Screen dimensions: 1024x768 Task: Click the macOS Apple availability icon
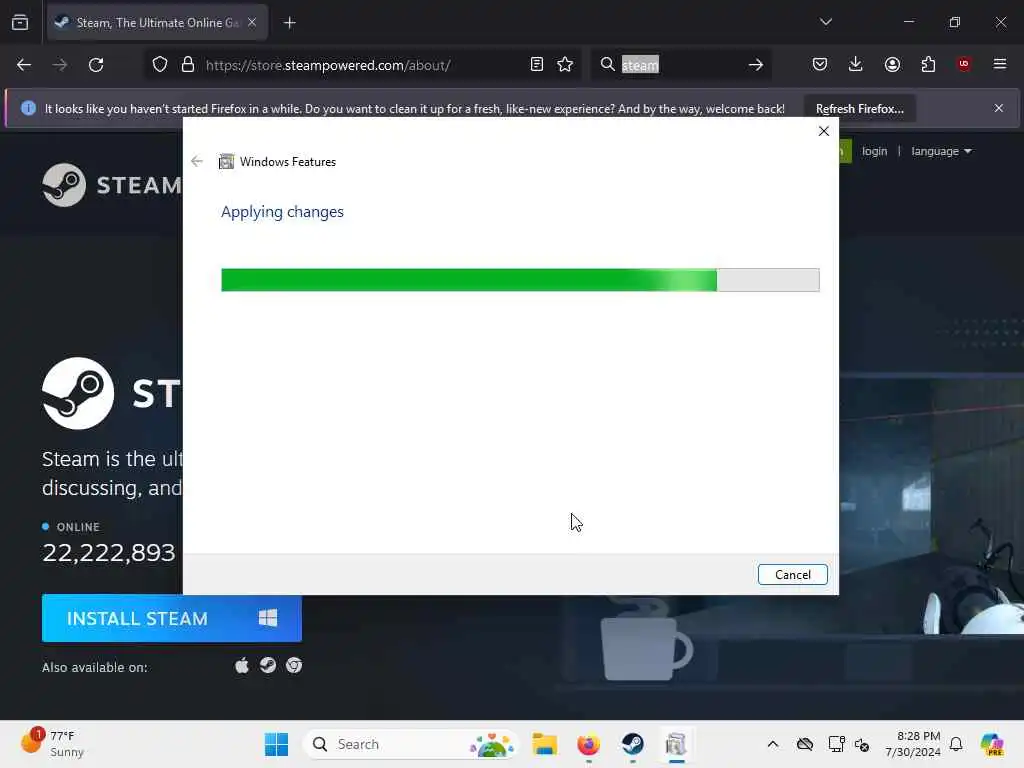pyautogui.click(x=242, y=665)
